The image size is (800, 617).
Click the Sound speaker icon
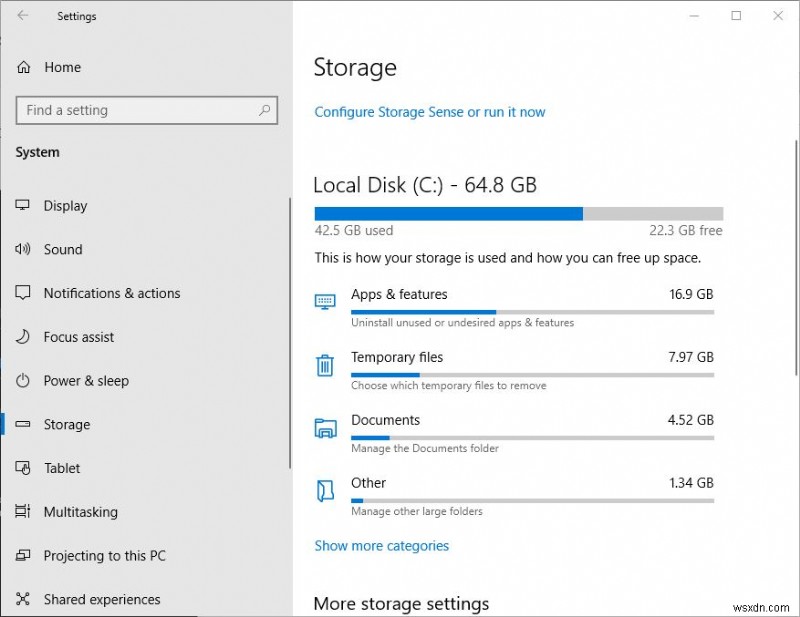(22, 249)
